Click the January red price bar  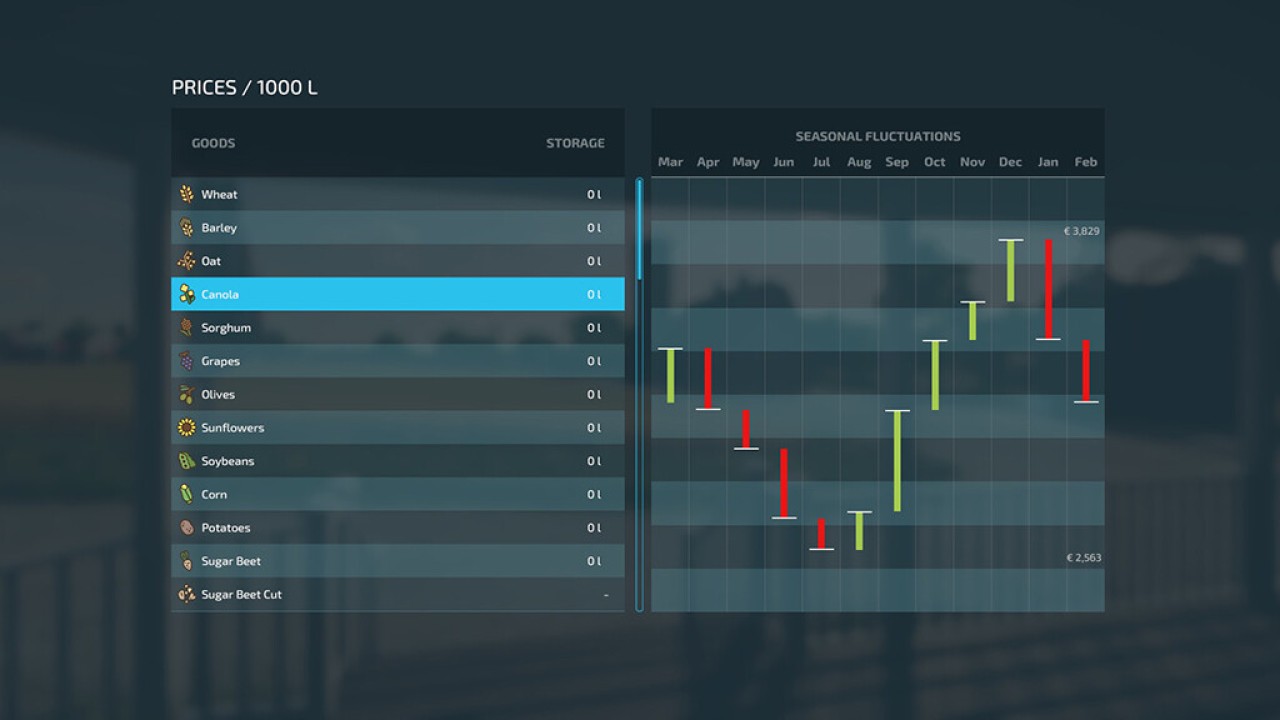[1048, 289]
